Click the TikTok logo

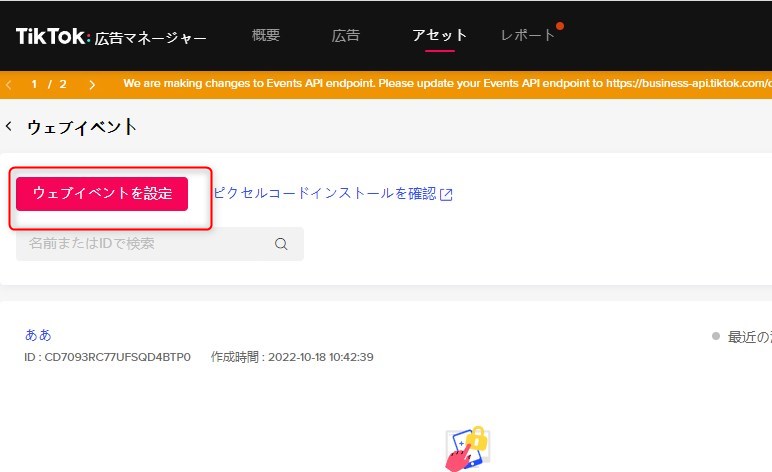click(x=52, y=37)
